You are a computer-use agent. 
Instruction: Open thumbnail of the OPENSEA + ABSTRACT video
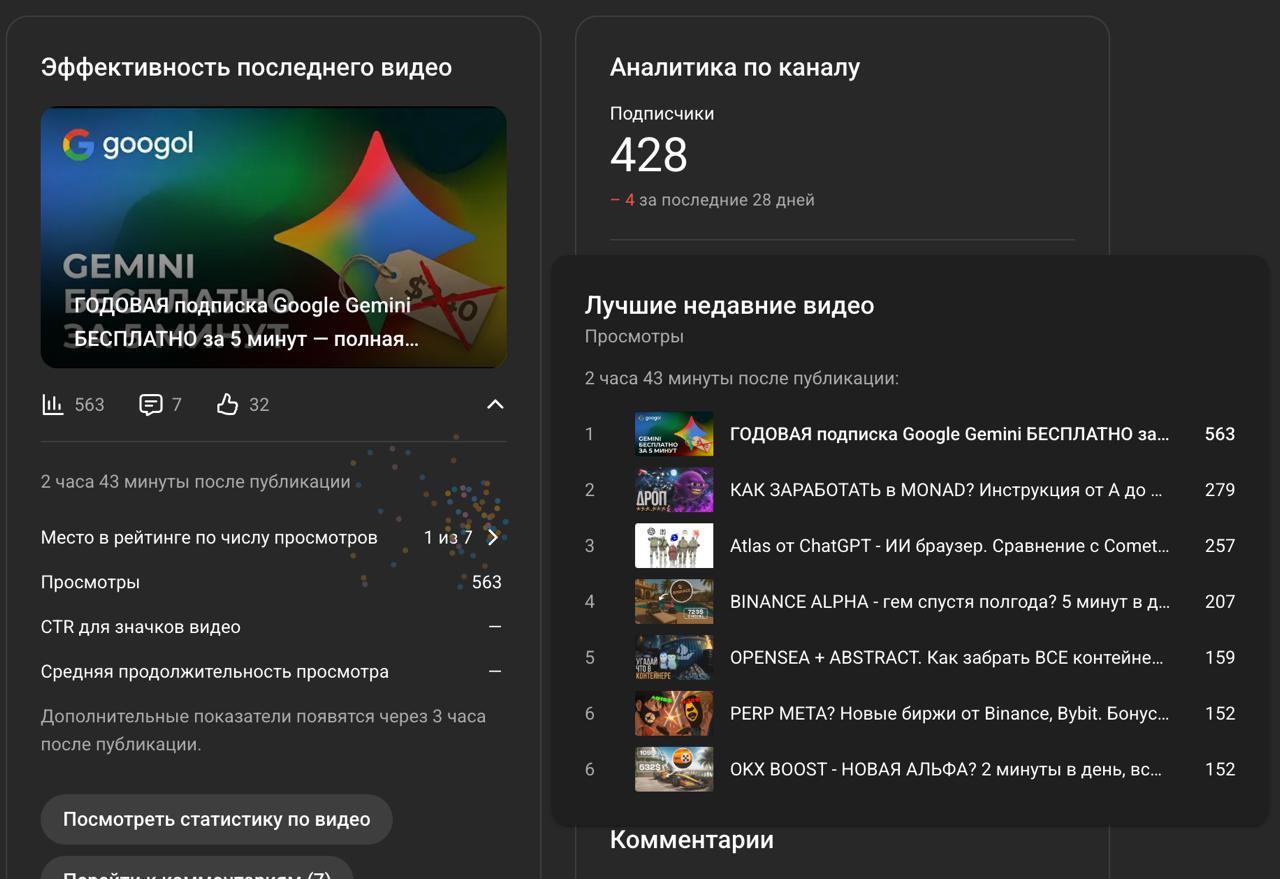tap(674, 658)
